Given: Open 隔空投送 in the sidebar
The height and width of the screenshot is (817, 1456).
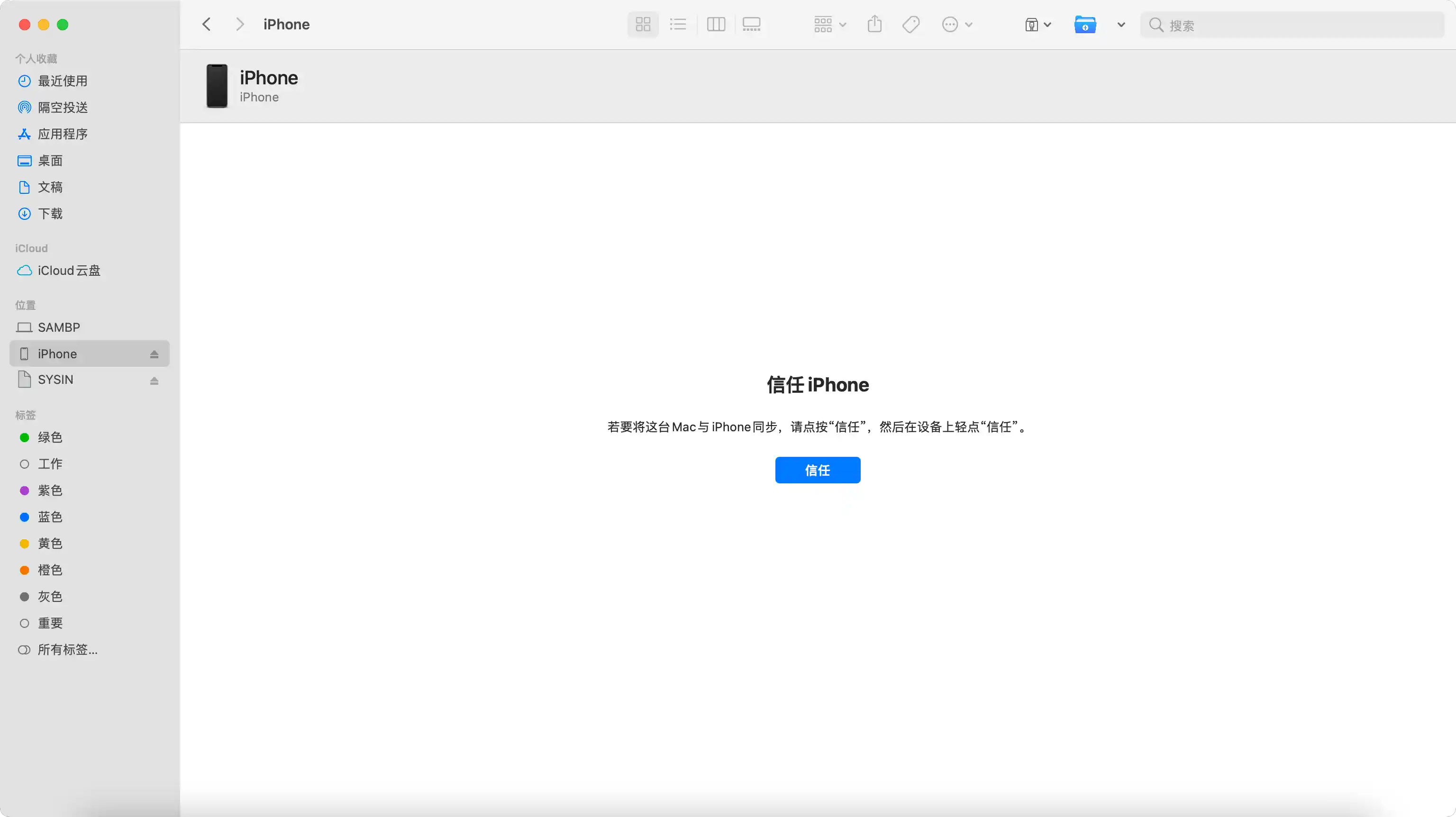Looking at the screenshot, I should pyautogui.click(x=89, y=108).
